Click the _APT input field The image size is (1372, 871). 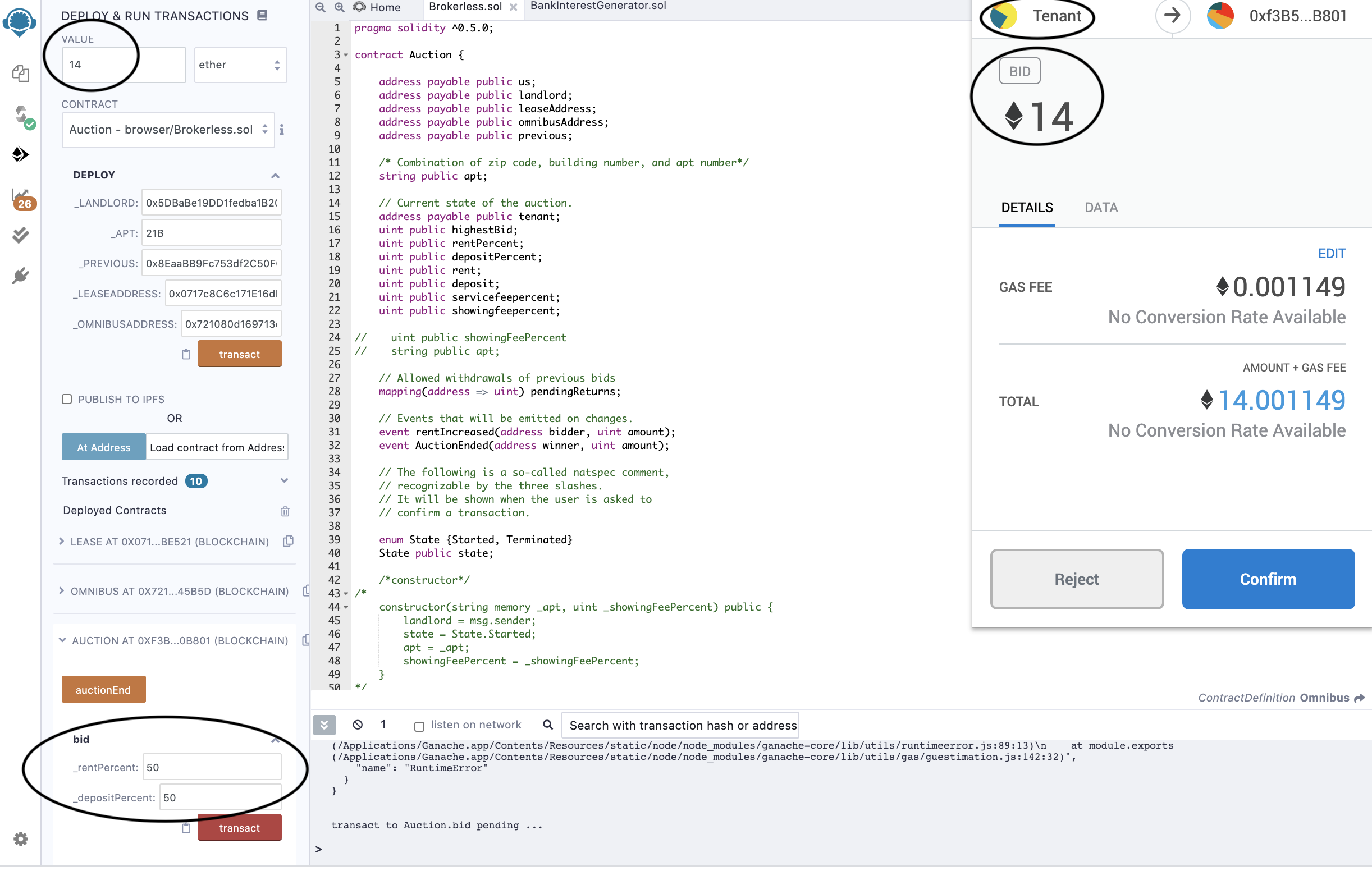point(212,233)
